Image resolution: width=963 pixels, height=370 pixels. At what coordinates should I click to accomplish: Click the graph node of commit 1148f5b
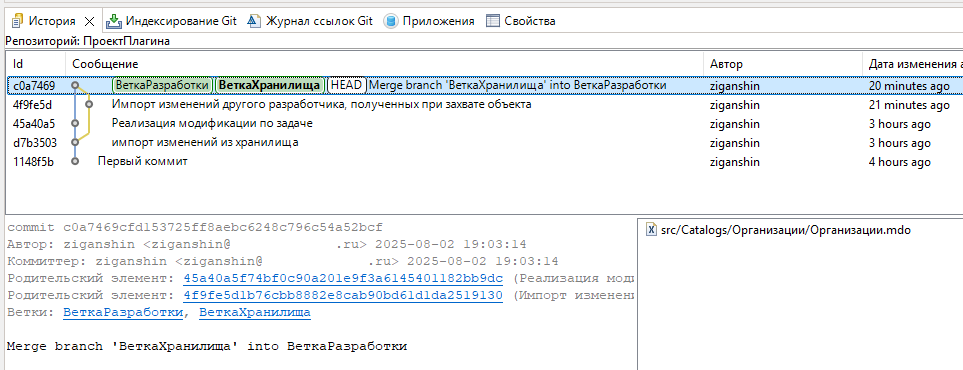(x=75, y=162)
